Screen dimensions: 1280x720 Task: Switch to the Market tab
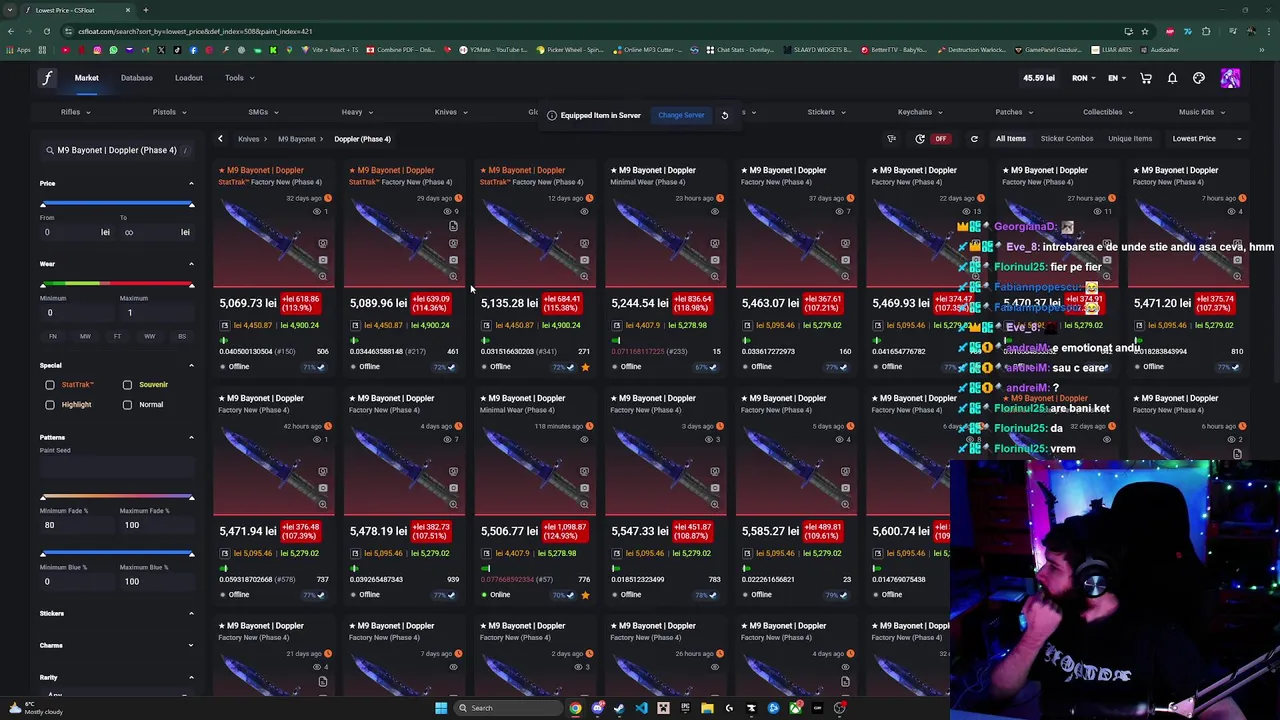(86, 78)
